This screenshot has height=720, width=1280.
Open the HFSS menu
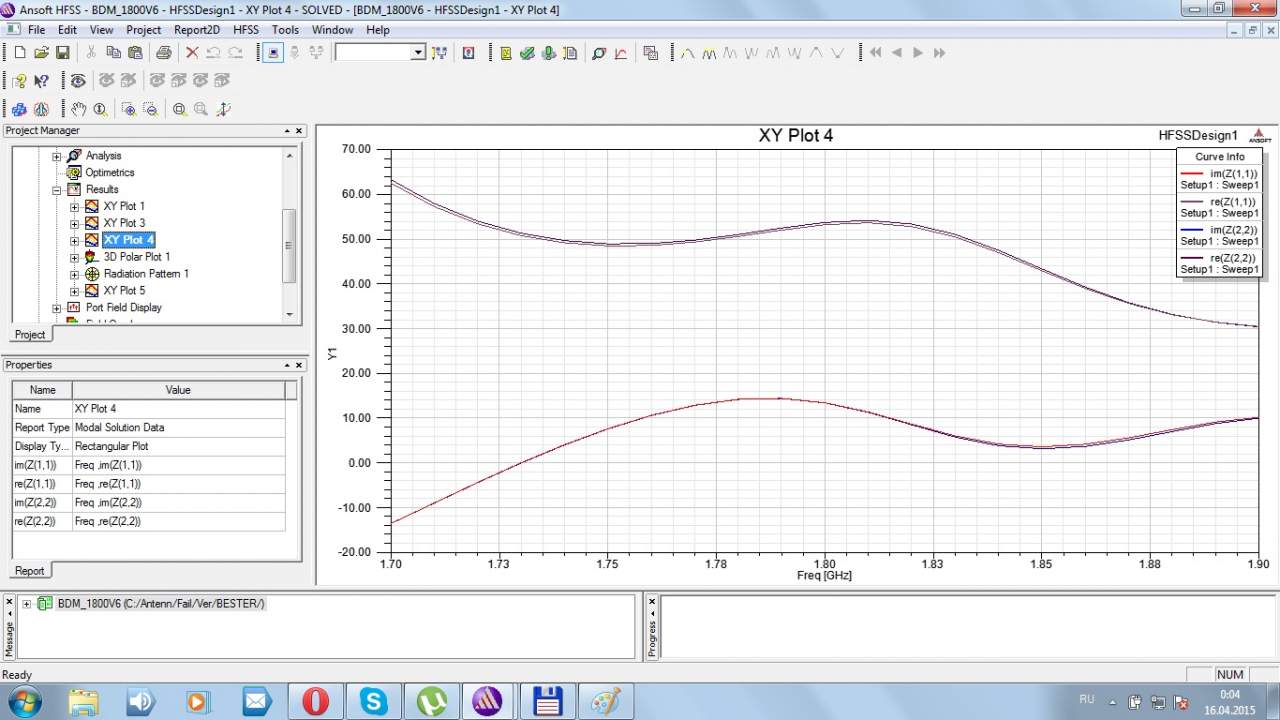point(245,30)
